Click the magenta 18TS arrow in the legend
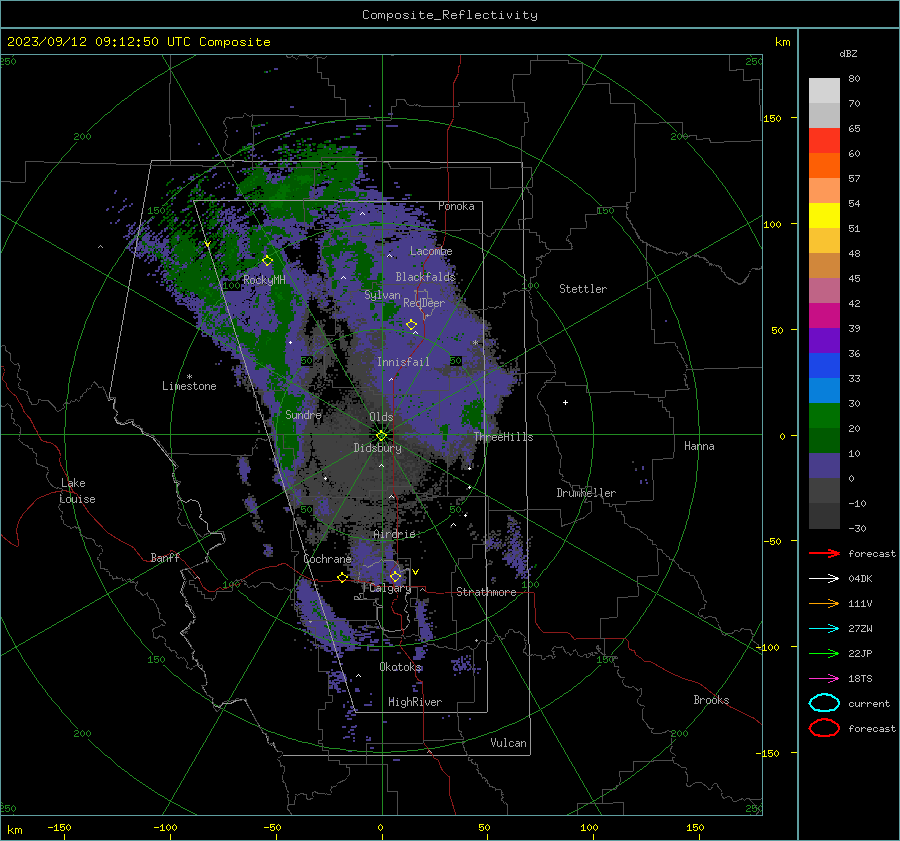This screenshot has width=900, height=841. tap(824, 679)
